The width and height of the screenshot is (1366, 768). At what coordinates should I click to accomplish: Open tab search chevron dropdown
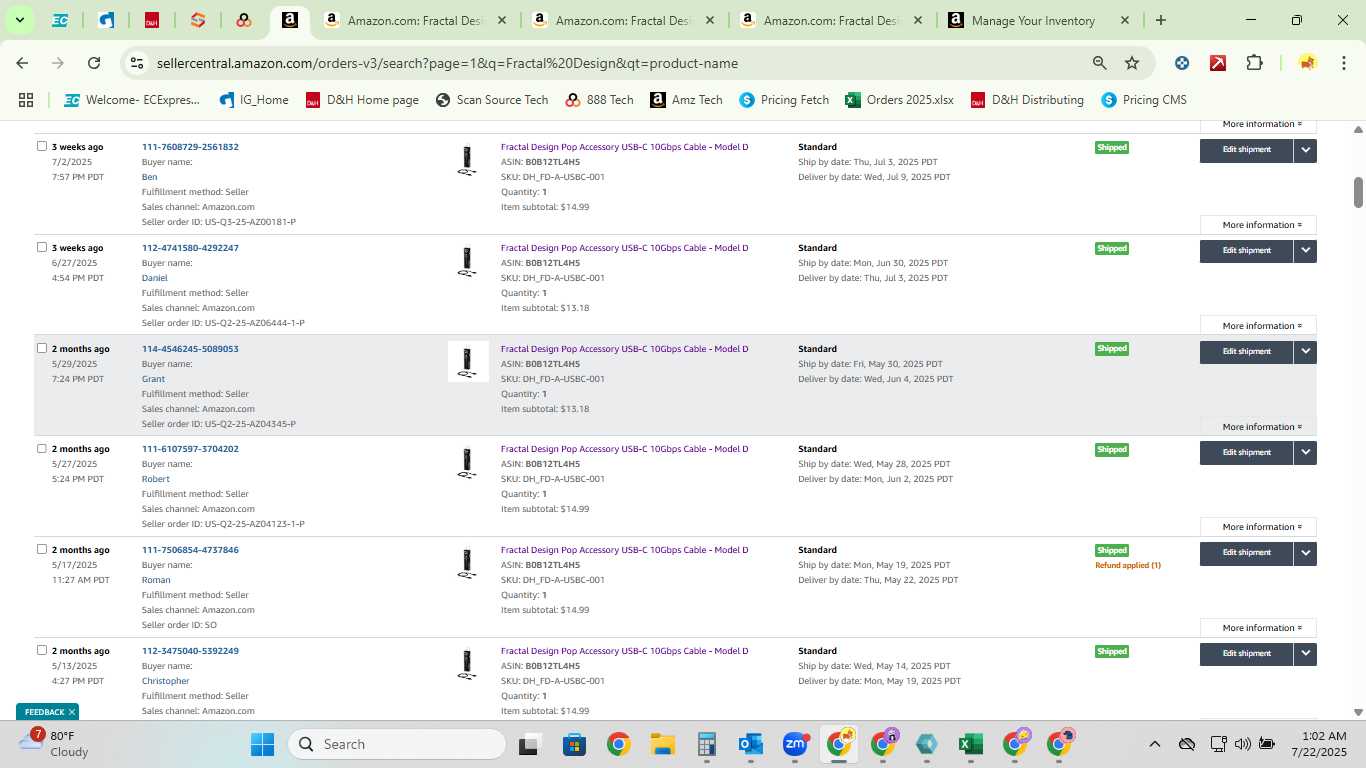click(x=19, y=20)
